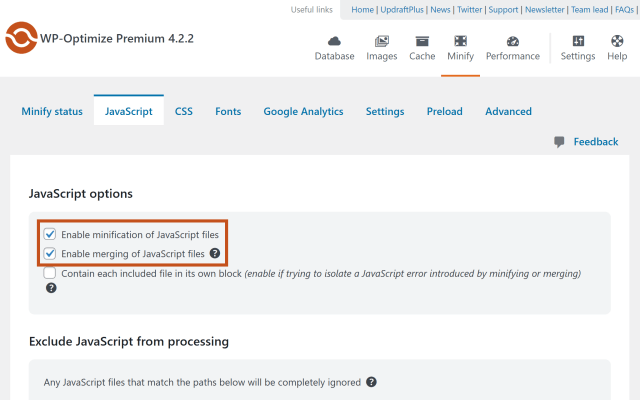Switch to the Preload tab
Viewport: 640px width, 400px height.
coord(444,111)
